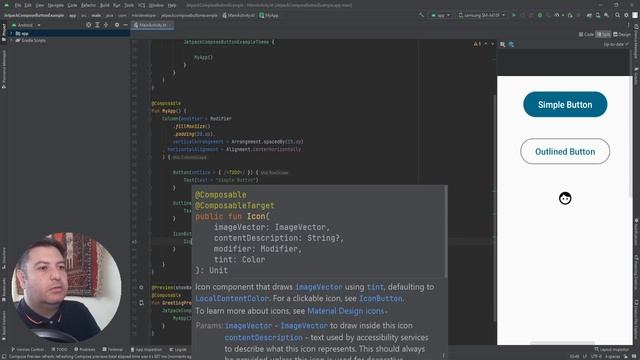Go to previous highlighted error arrow
640x360 pixels.
click(x=486, y=44)
